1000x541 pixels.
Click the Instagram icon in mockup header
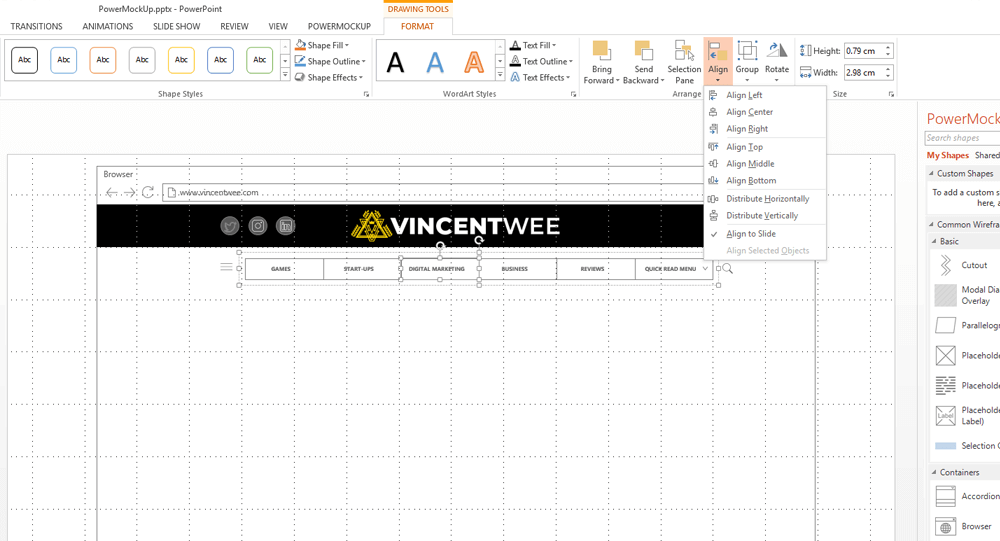[258, 226]
